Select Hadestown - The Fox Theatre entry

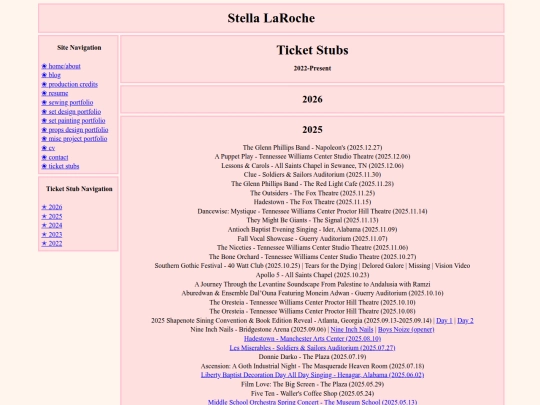[x=312, y=202]
